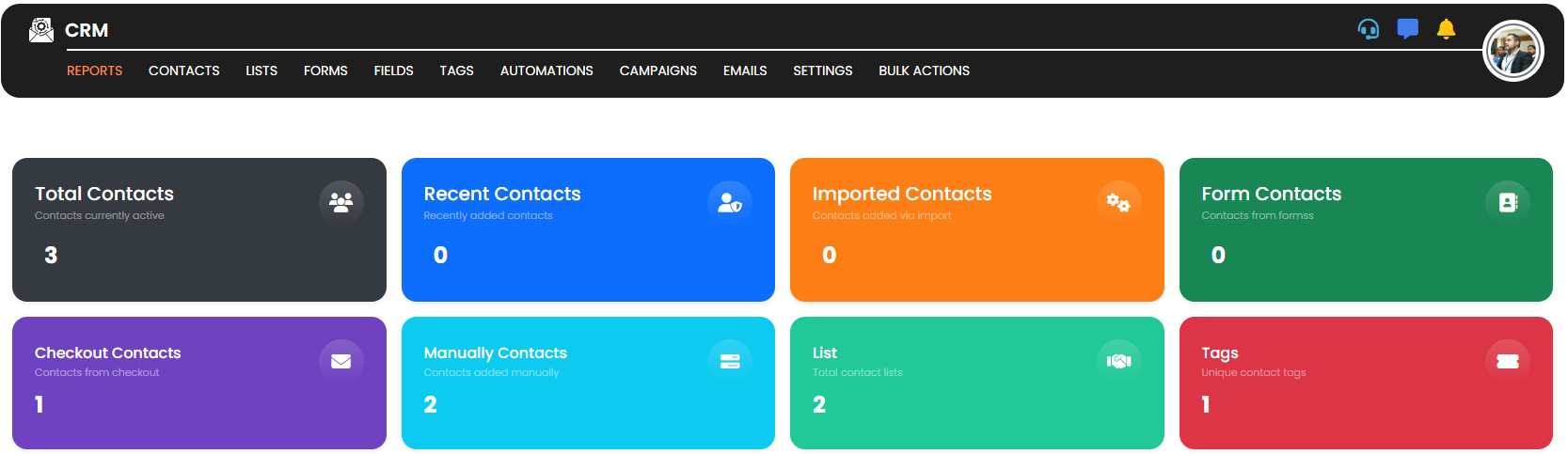Open the Bulk Actions menu

(x=924, y=70)
